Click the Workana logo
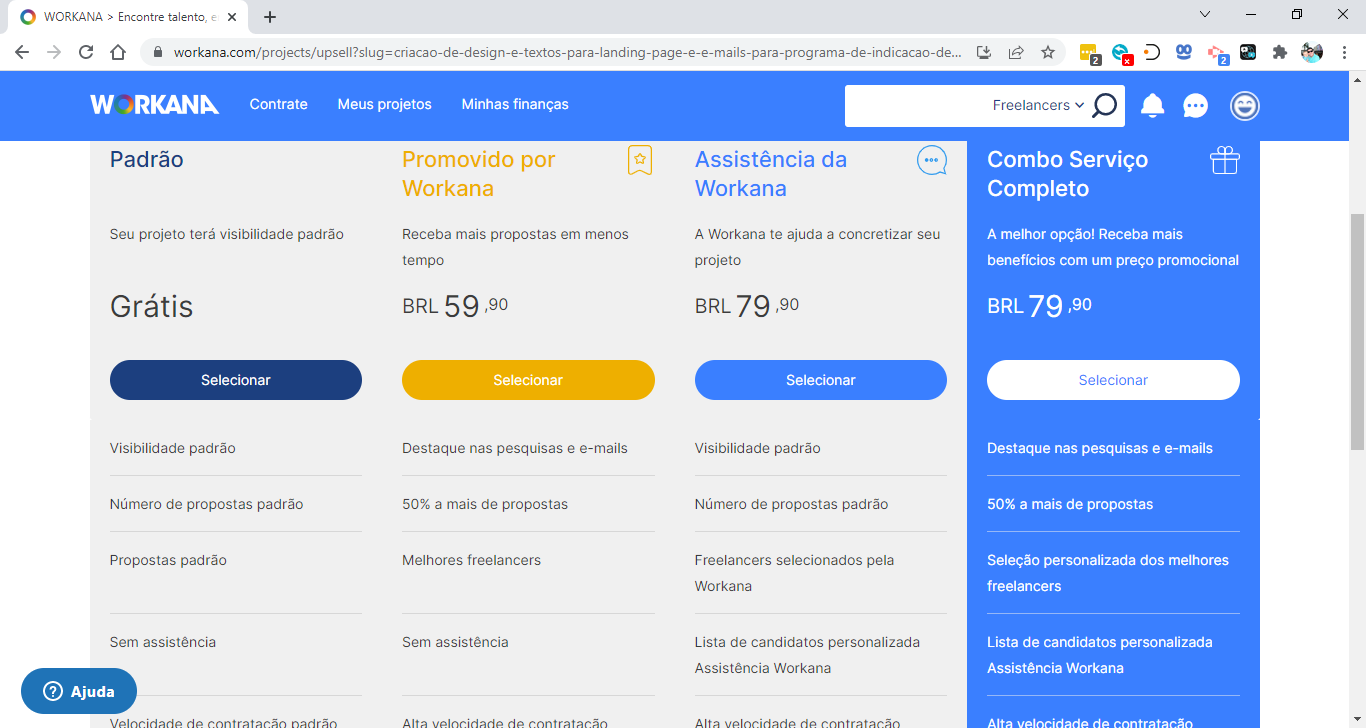The height and width of the screenshot is (728, 1366). click(154, 104)
